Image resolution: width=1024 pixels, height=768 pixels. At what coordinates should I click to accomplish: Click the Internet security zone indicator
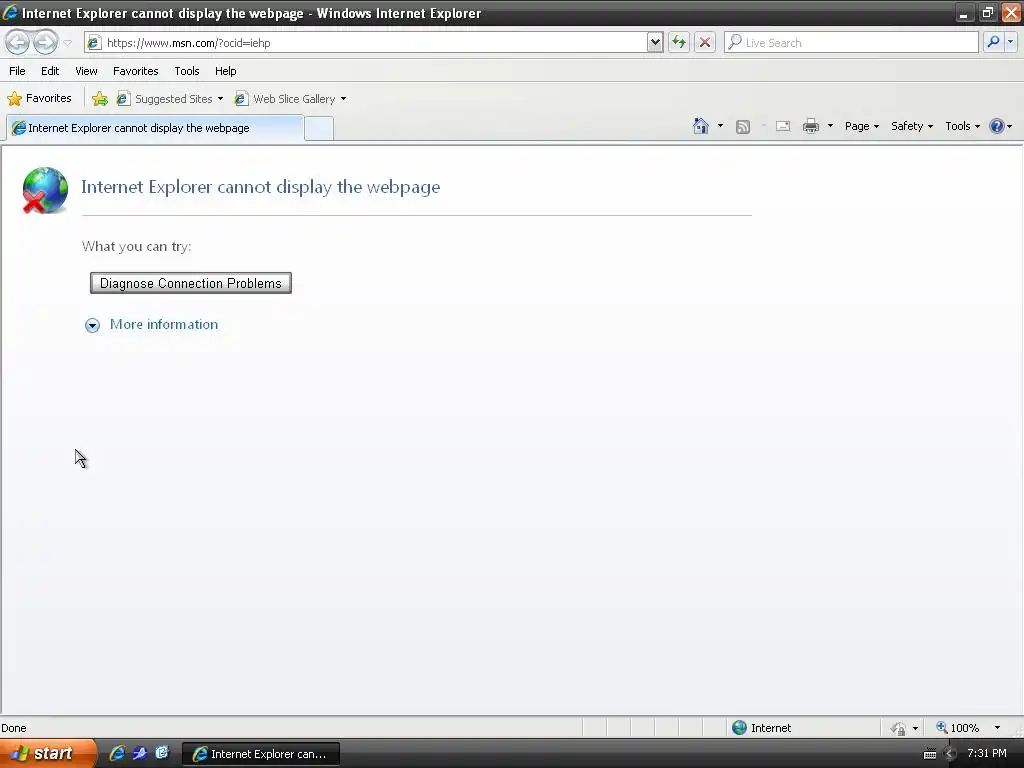[x=761, y=728]
